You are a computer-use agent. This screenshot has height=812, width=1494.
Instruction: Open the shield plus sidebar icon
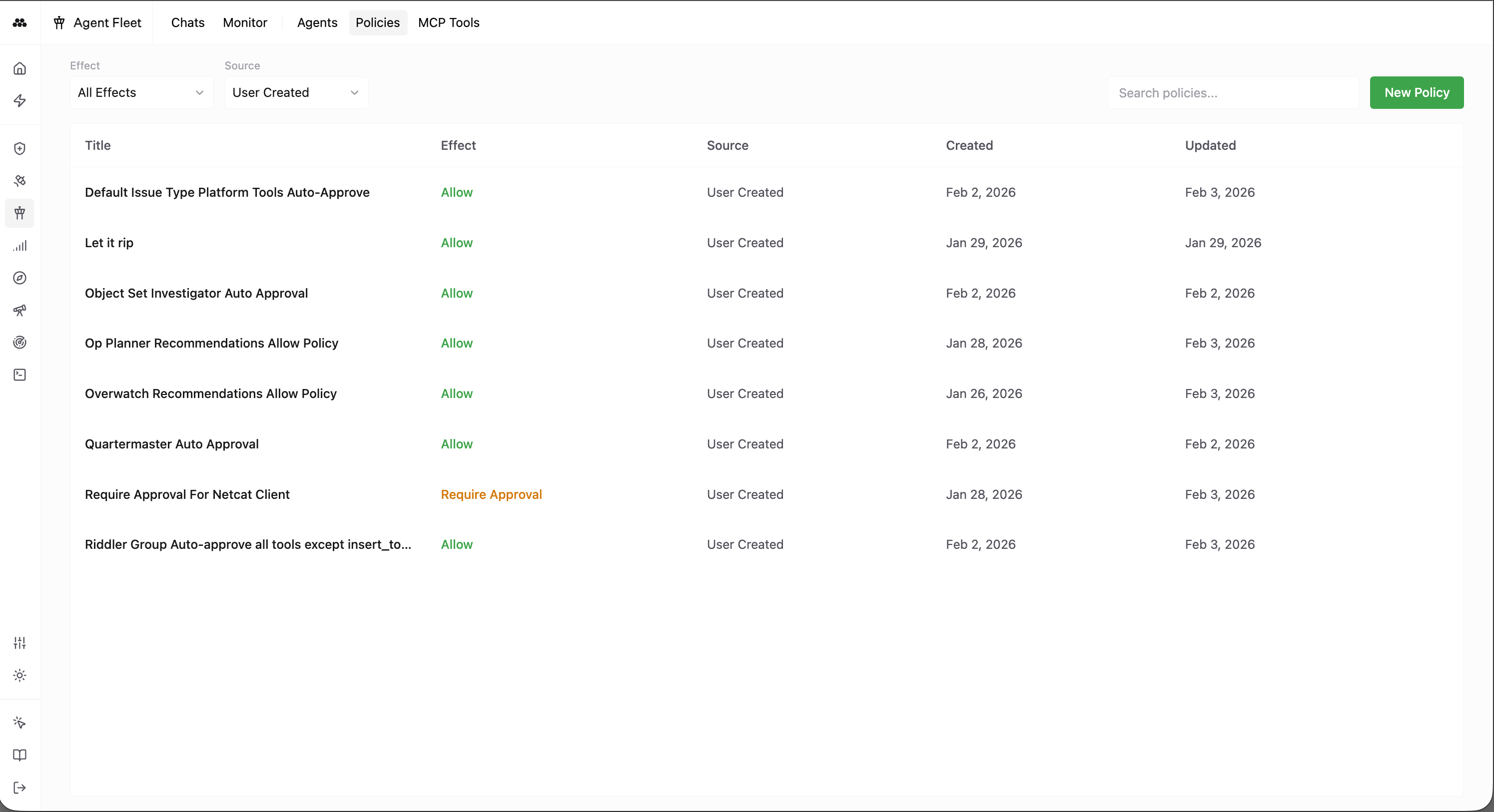pyautogui.click(x=19, y=148)
